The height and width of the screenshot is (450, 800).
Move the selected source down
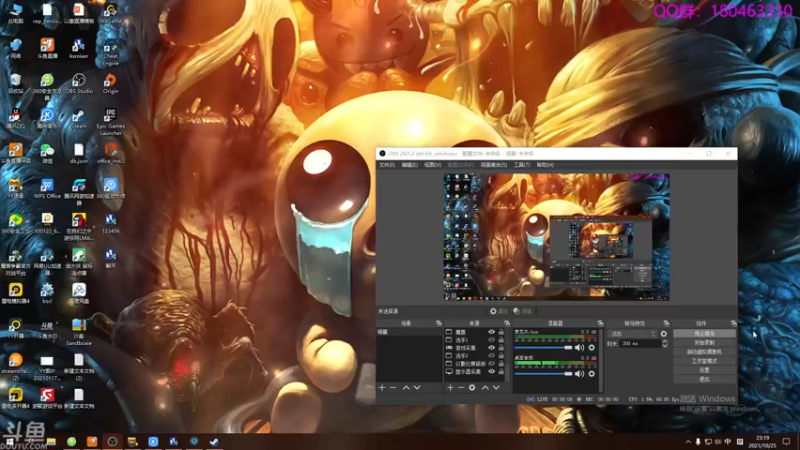(x=496, y=388)
